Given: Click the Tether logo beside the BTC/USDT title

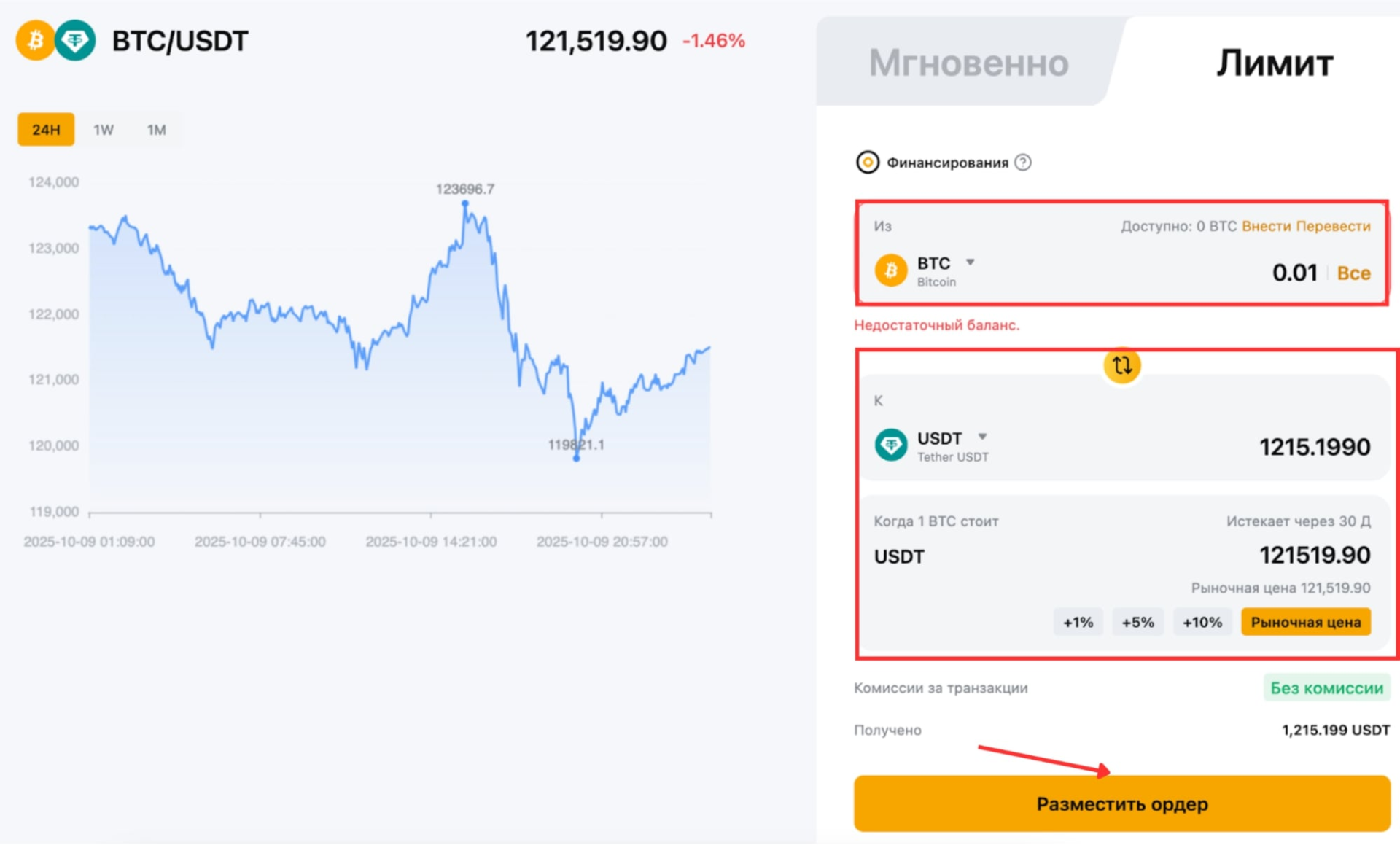Looking at the screenshot, I should click(x=75, y=41).
